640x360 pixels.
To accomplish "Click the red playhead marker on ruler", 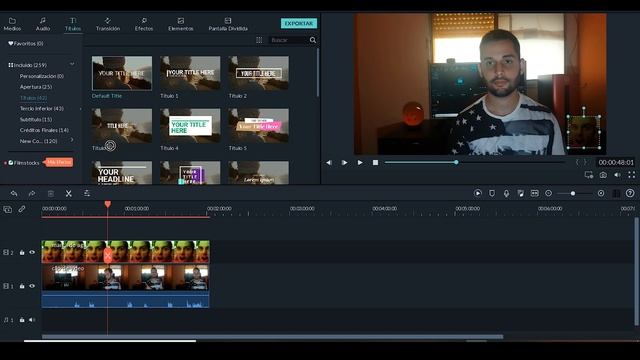I will tap(107, 204).
